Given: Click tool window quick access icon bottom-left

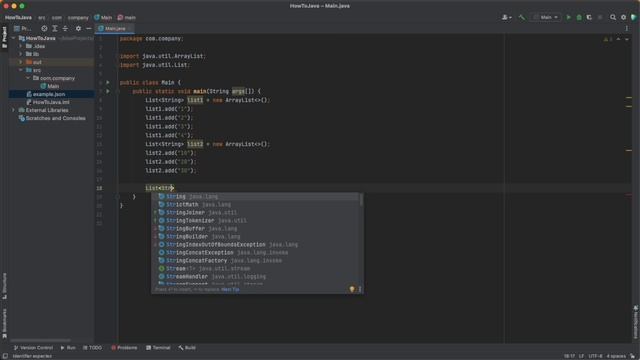Looking at the screenshot, I should point(5,356).
